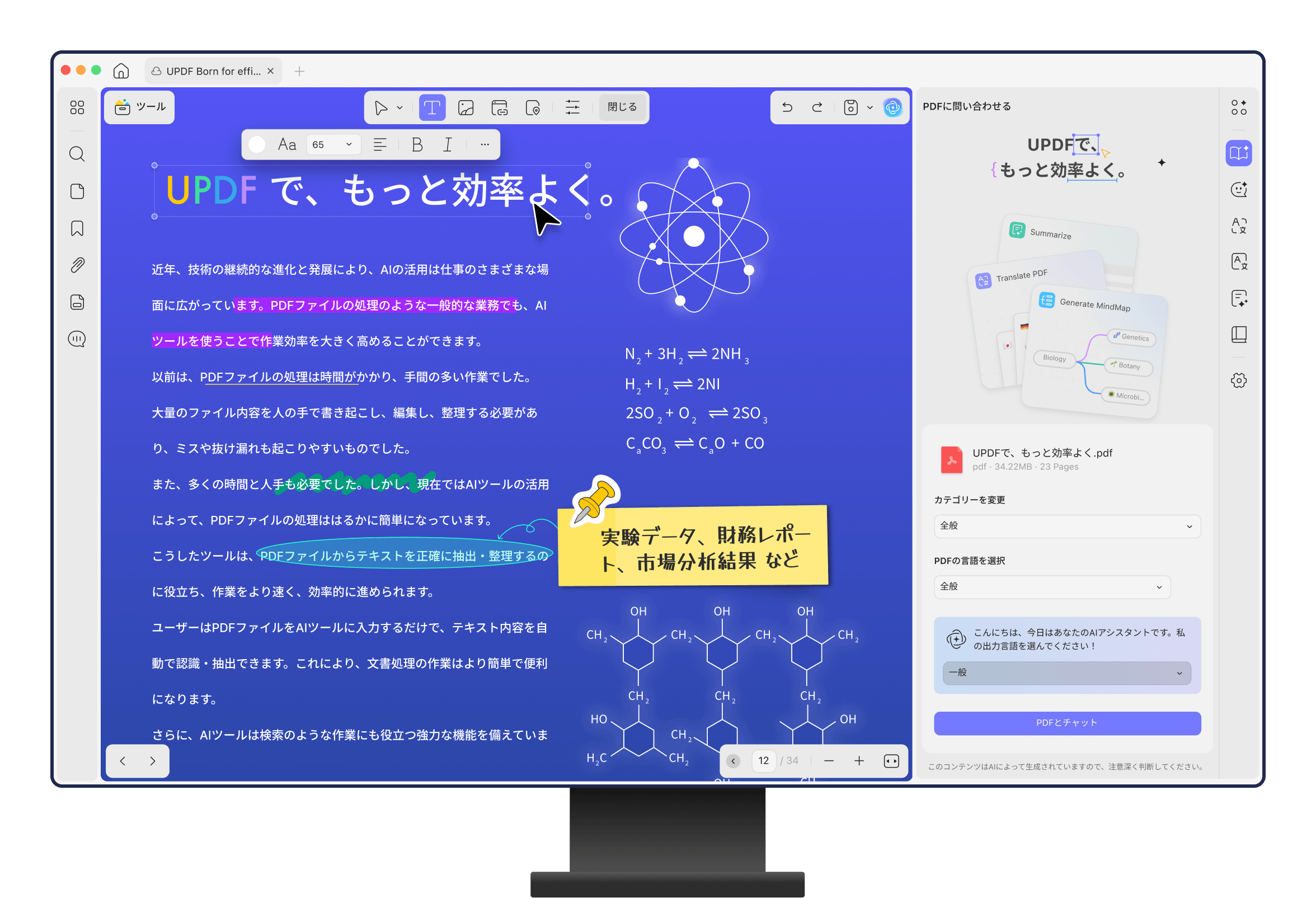
Task: Select the link edit tool
Action: pos(500,107)
